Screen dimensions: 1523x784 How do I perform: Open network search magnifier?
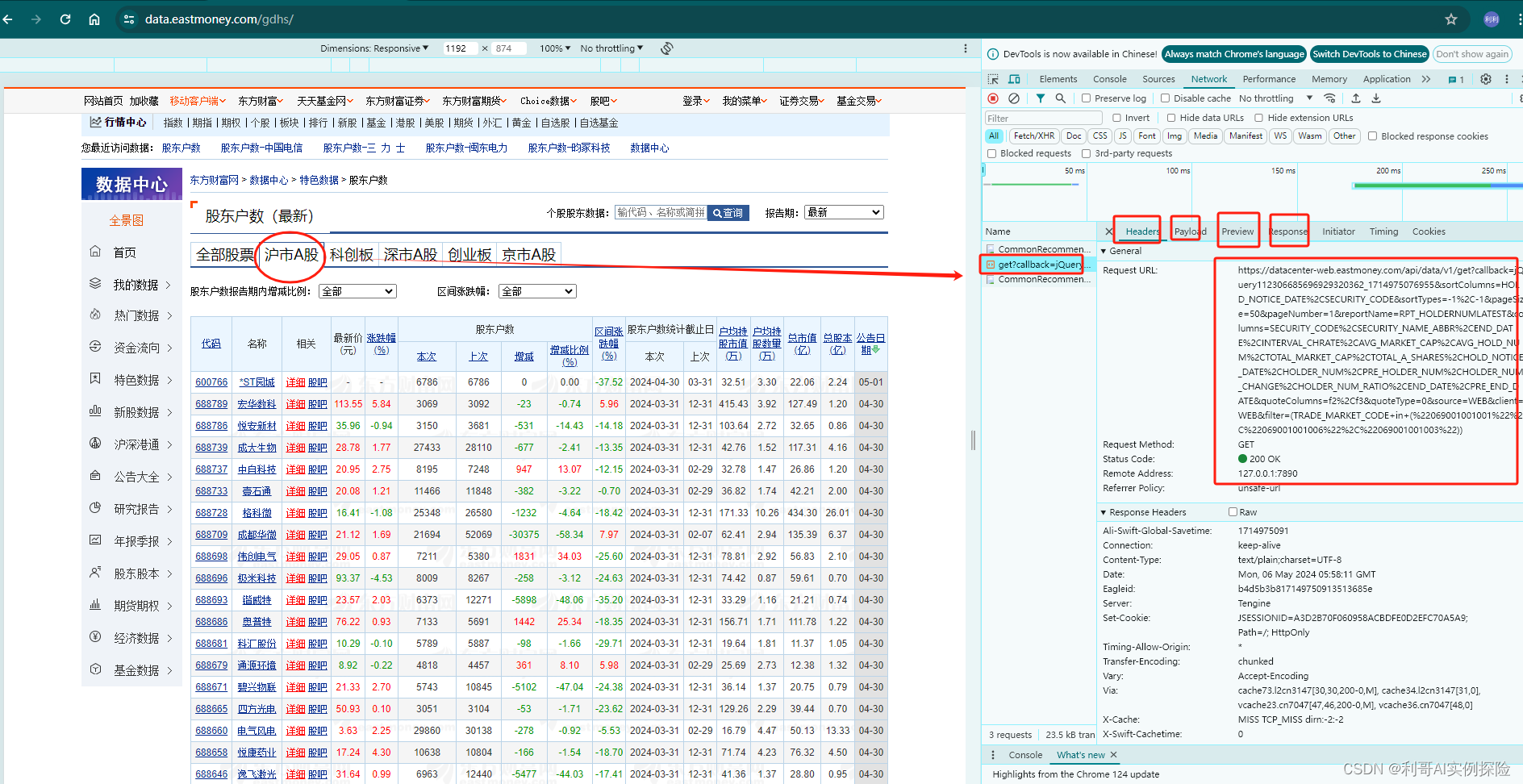point(1061,98)
